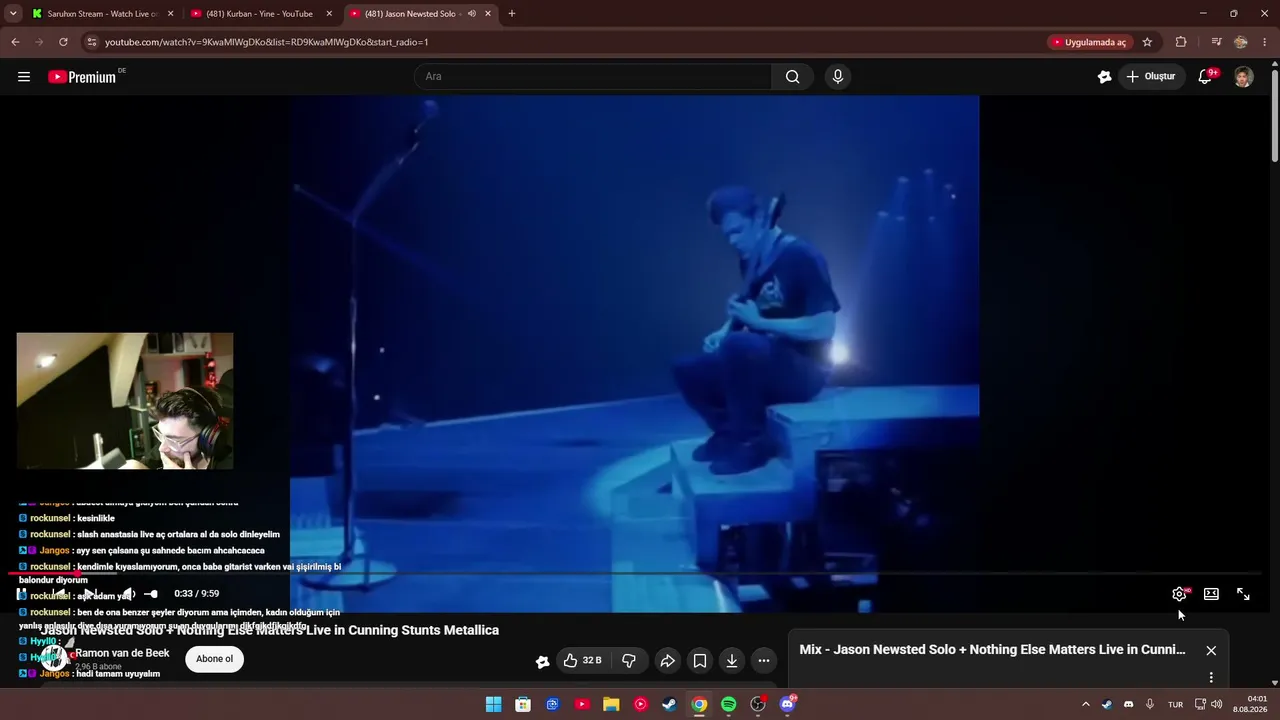Go back in browser history

(x=15, y=42)
